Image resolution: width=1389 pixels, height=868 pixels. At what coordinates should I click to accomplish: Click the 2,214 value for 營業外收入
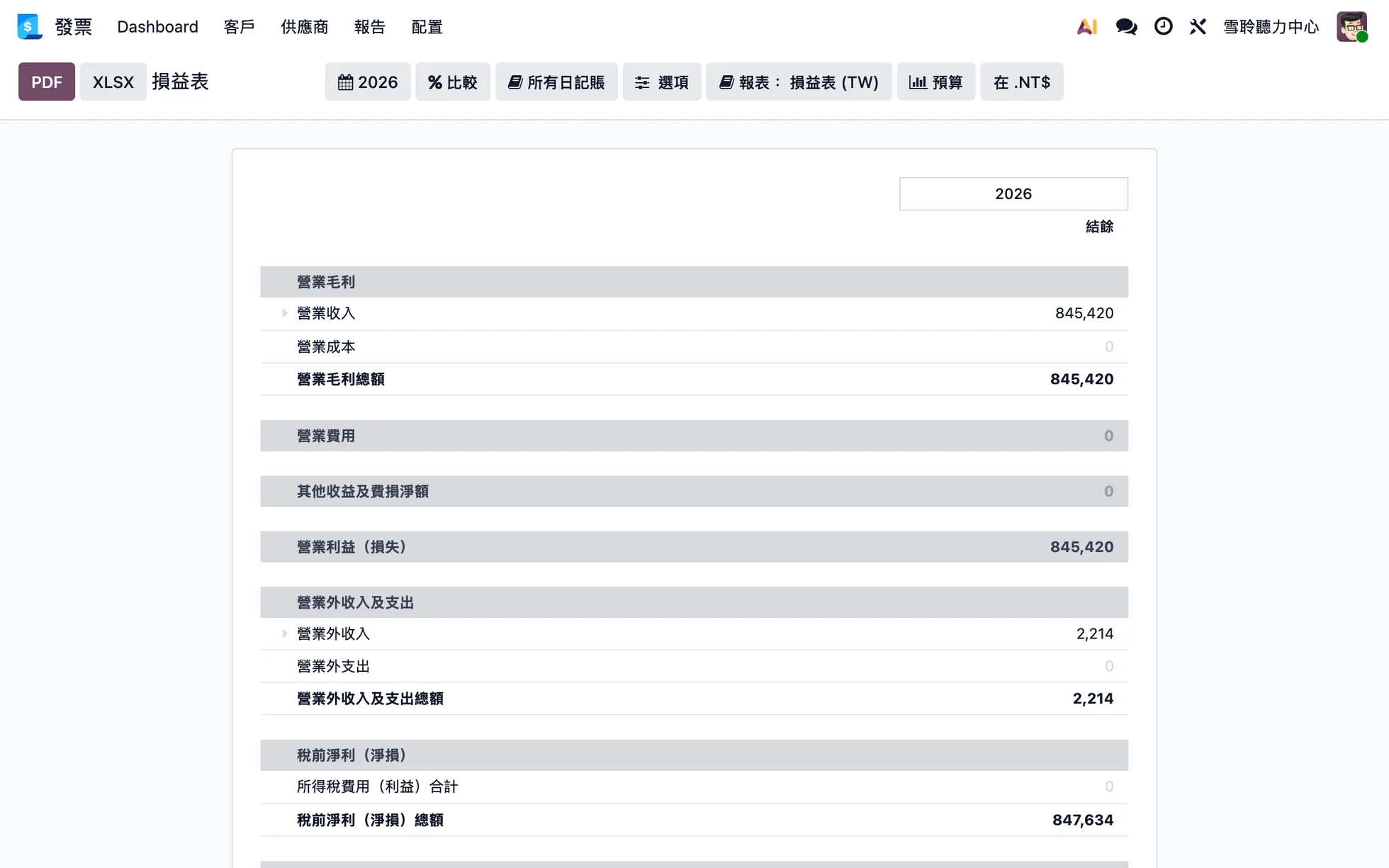pyautogui.click(x=1095, y=633)
